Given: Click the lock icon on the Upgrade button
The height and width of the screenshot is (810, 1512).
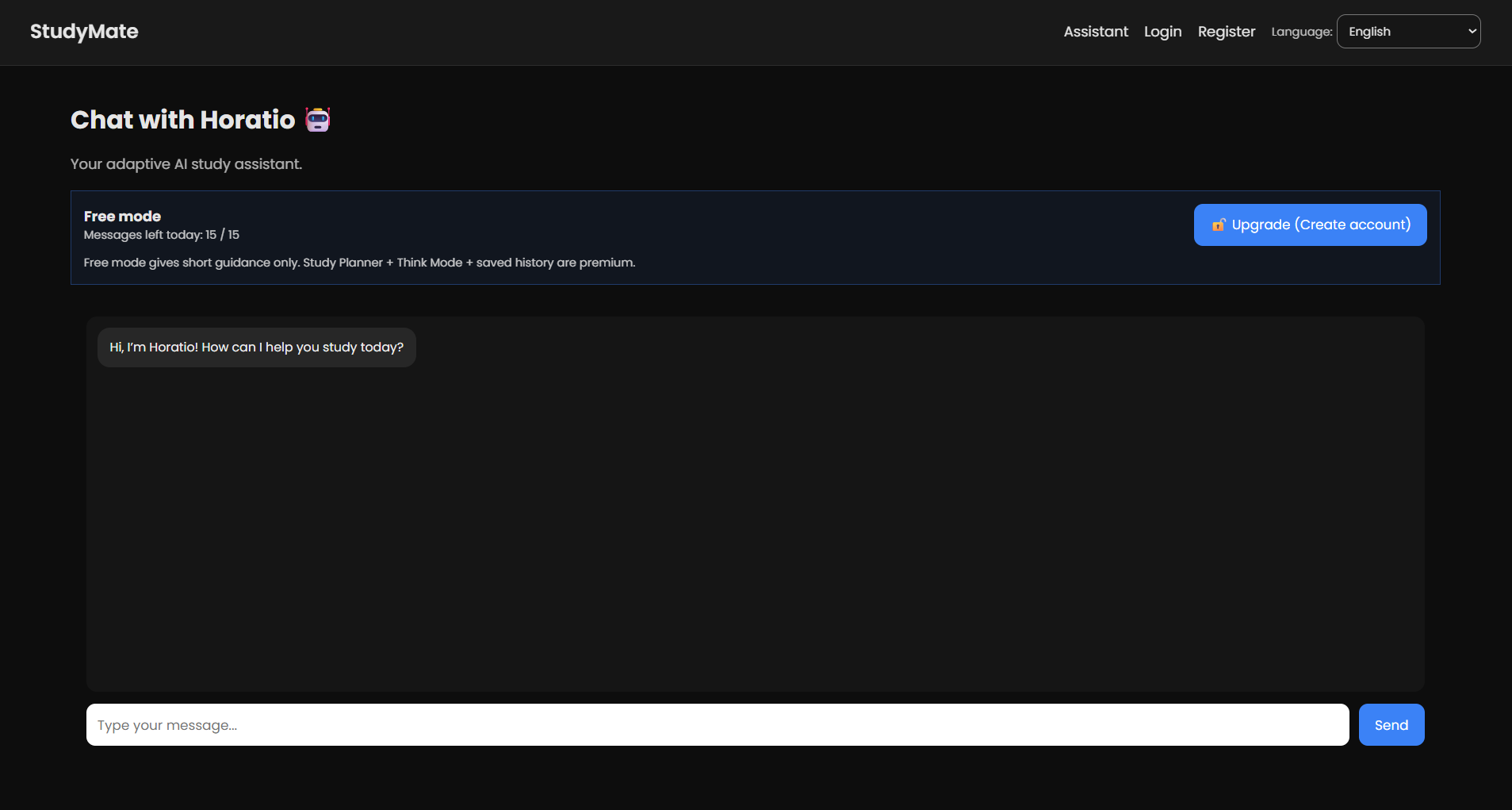Looking at the screenshot, I should pos(1219,225).
